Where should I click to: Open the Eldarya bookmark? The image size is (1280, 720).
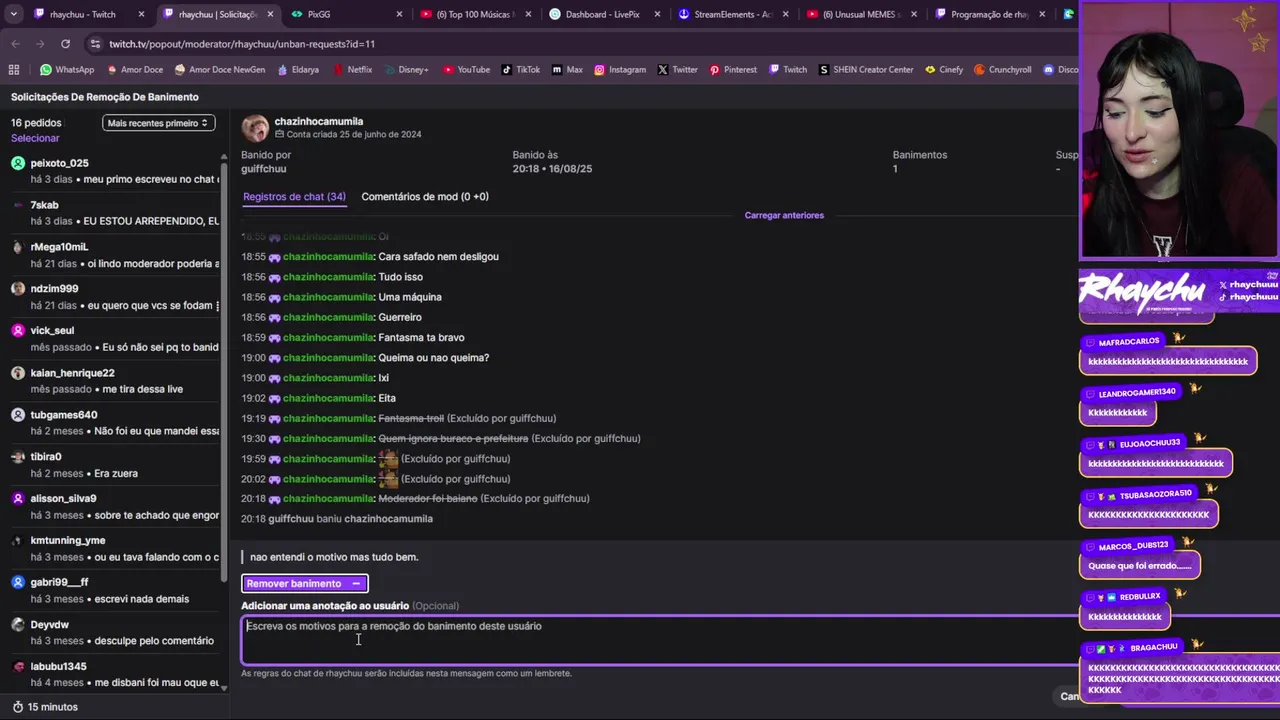pyautogui.click(x=297, y=70)
